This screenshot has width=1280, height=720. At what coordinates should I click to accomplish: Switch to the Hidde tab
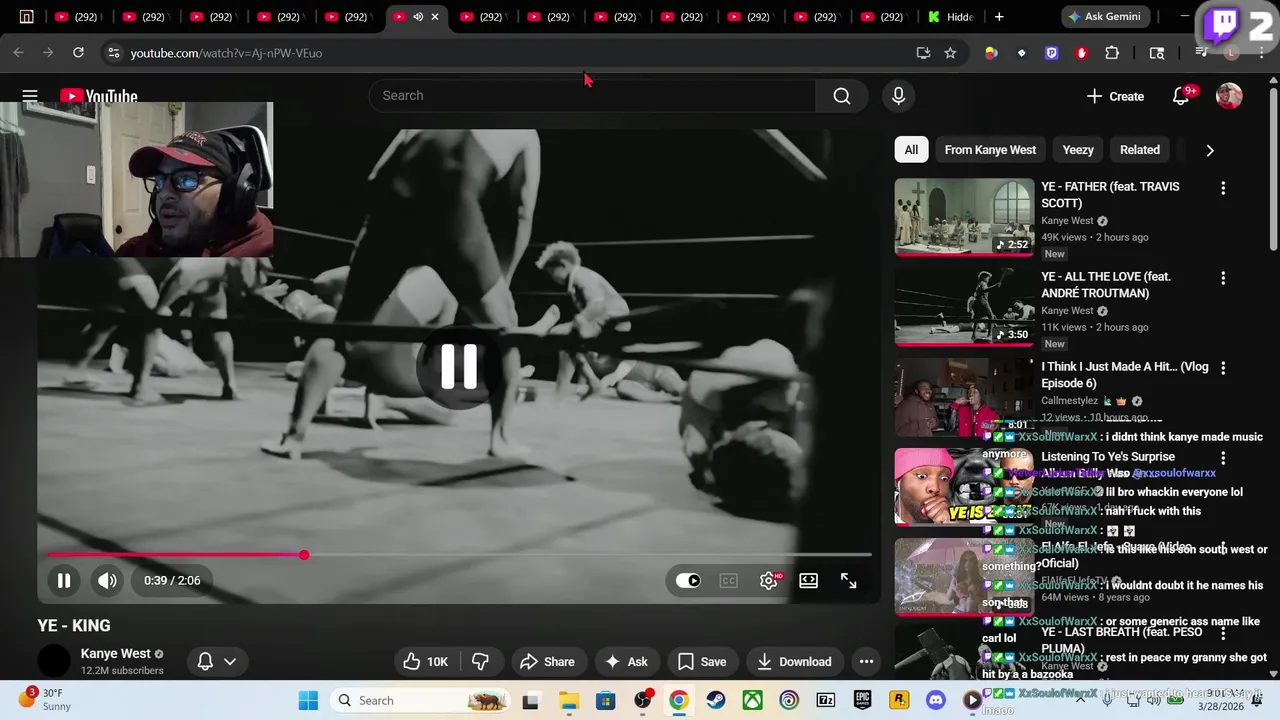(x=948, y=17)
